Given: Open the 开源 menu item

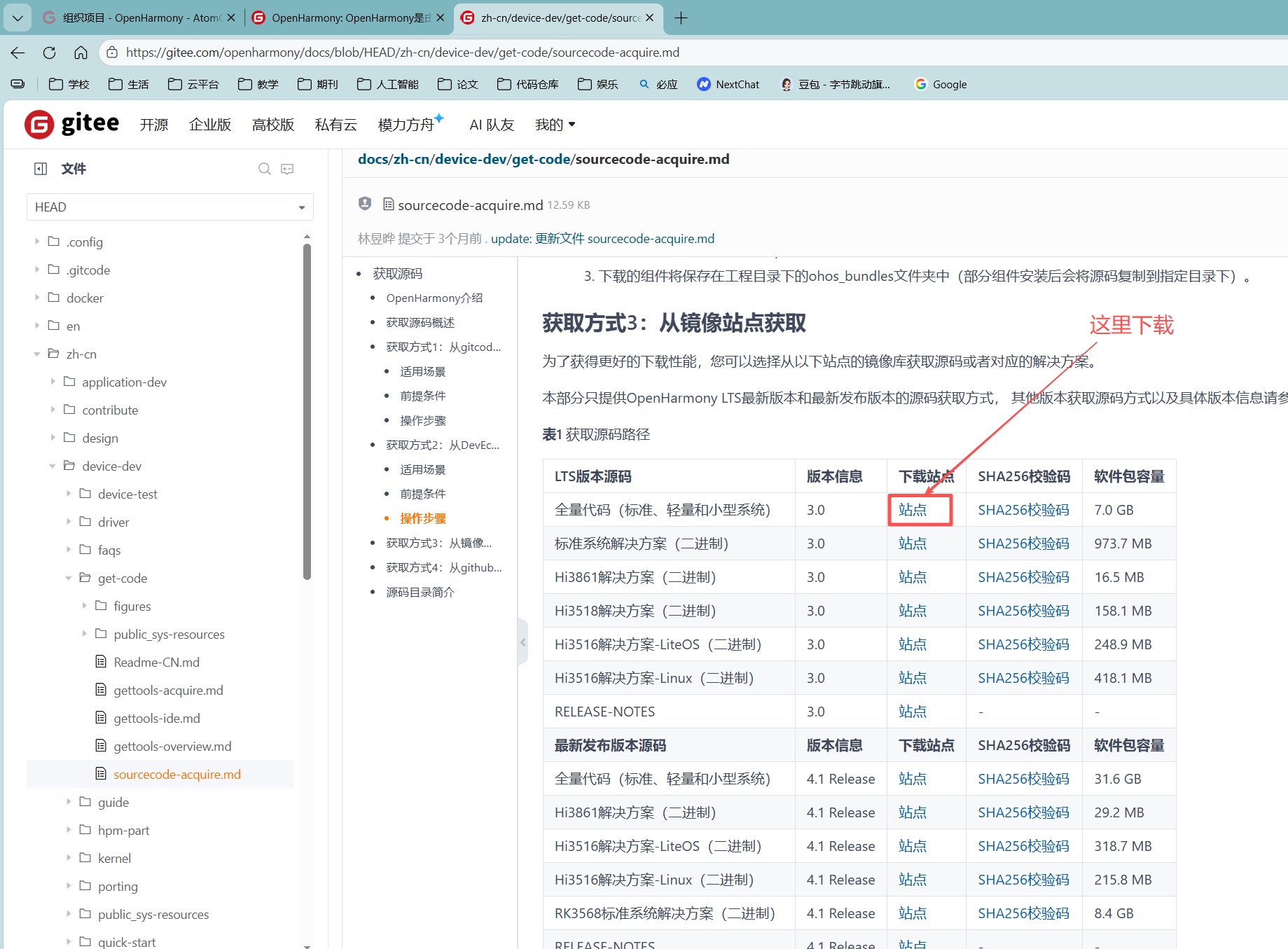Looking at the screenshot, I should tap(154, 125).
